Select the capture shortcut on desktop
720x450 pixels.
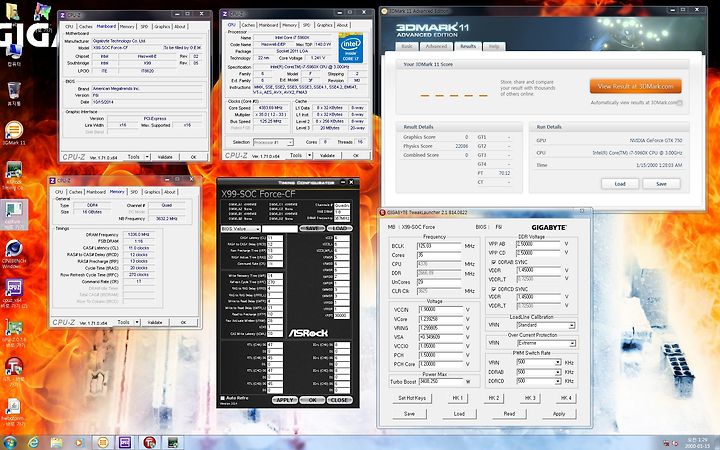coord(14,214)
